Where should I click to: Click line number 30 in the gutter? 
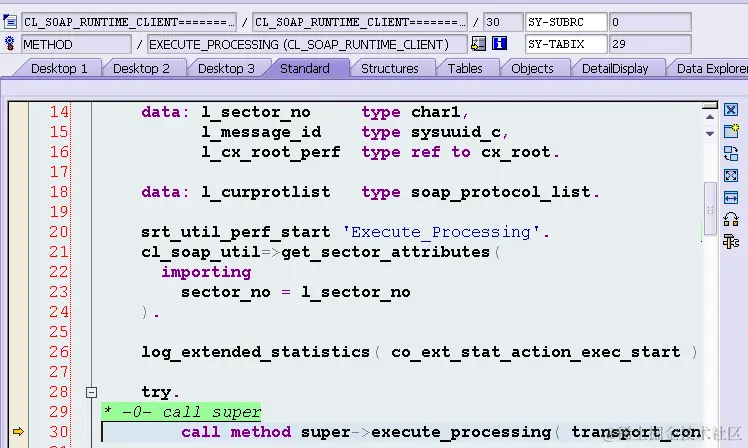59,432
